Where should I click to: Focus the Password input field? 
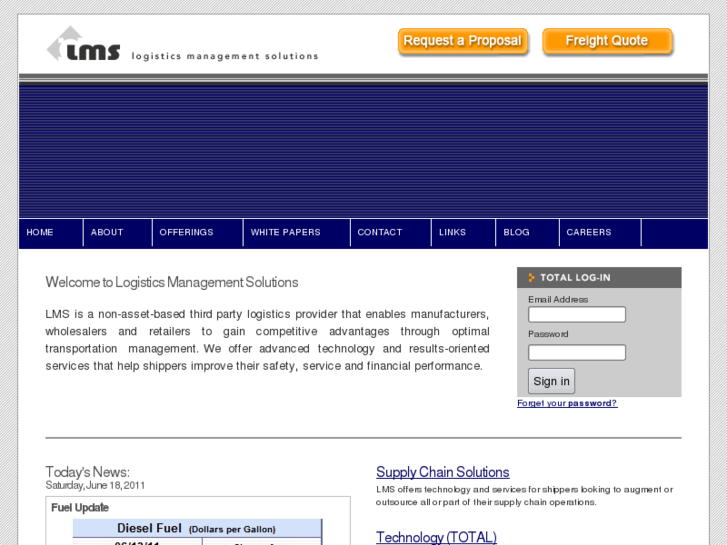tap(577, 353)
